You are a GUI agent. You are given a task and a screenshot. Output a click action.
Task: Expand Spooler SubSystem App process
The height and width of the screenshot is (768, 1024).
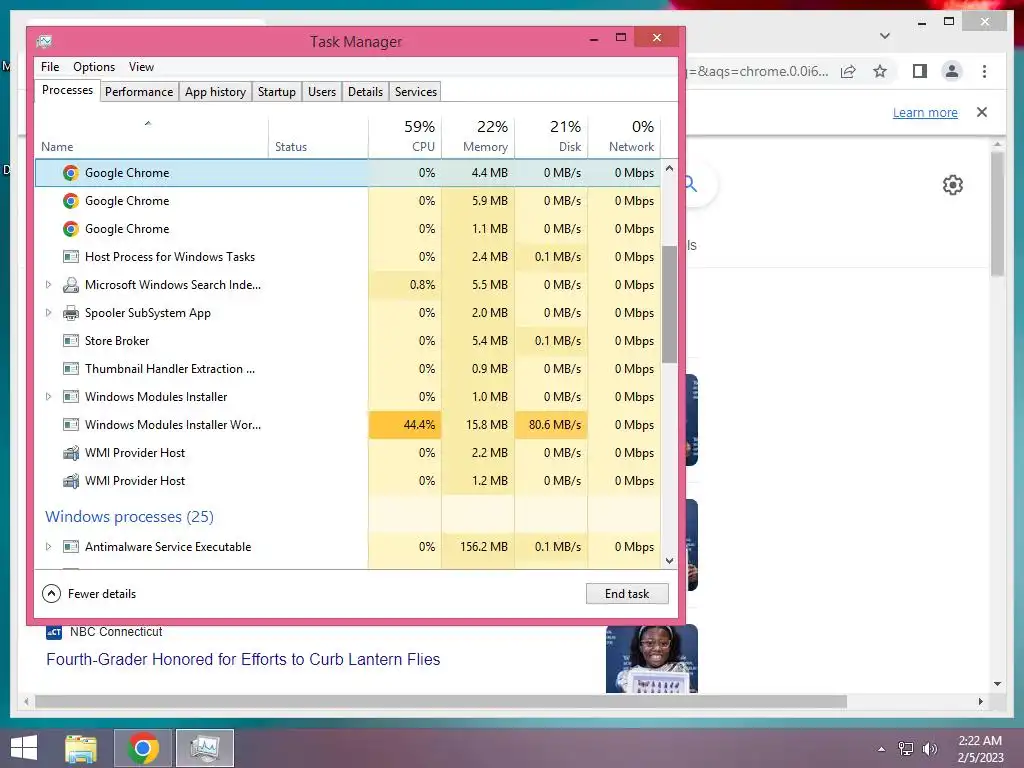tap(48, 313)
